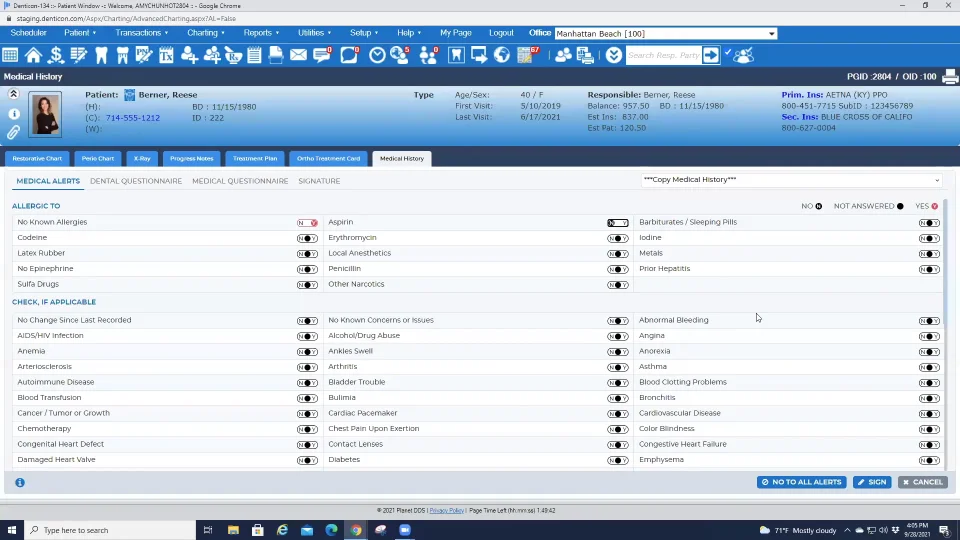The image size is (960, 540).
Task: Click the Cancel button
Action: [x=923, y=482]
